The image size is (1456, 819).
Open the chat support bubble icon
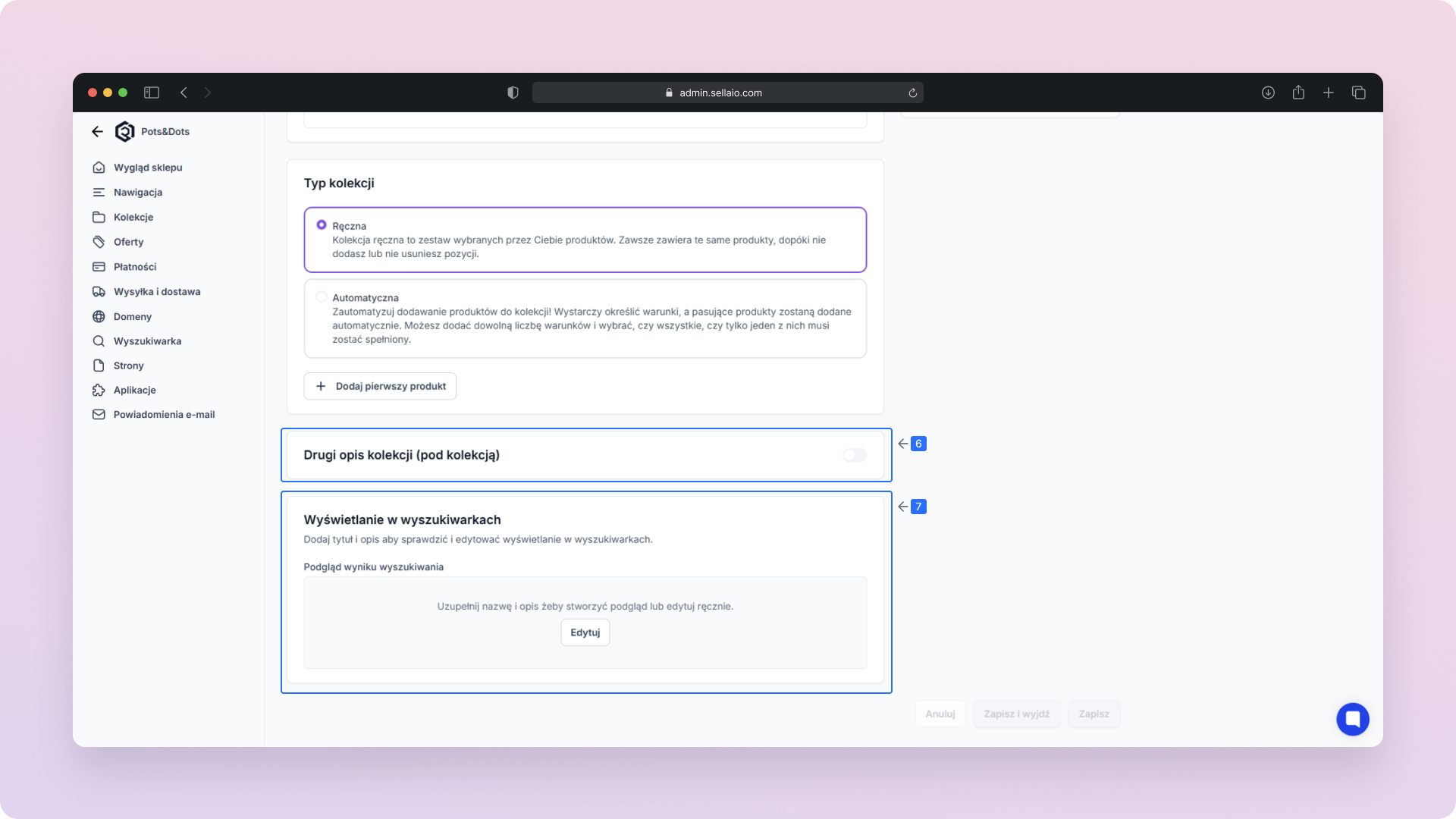pos(1352,719)
